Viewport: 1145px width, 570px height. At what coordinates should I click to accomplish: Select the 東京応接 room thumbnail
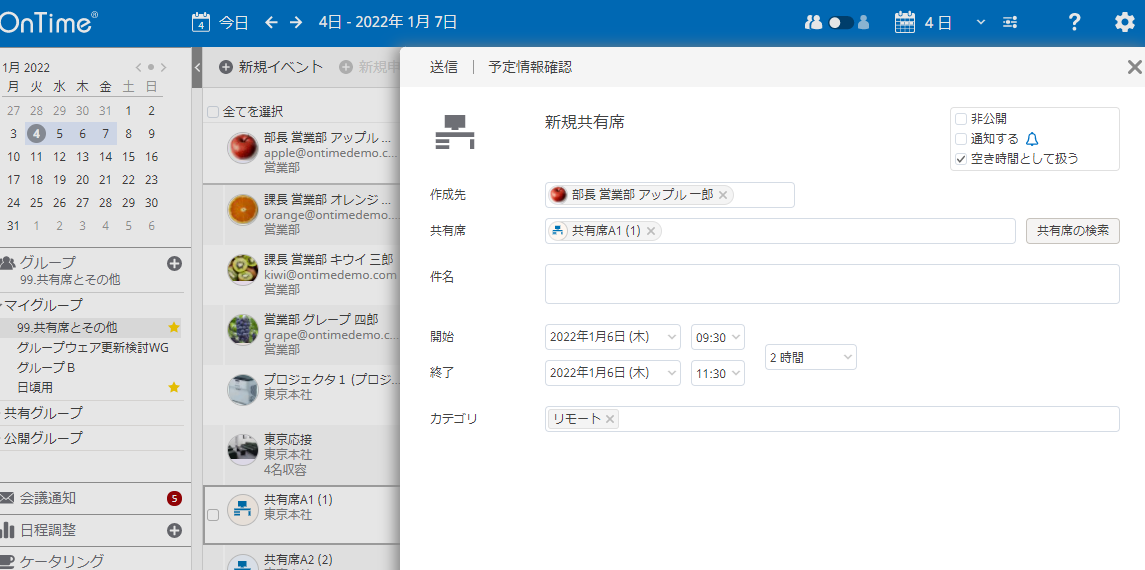tap(241, 450)
